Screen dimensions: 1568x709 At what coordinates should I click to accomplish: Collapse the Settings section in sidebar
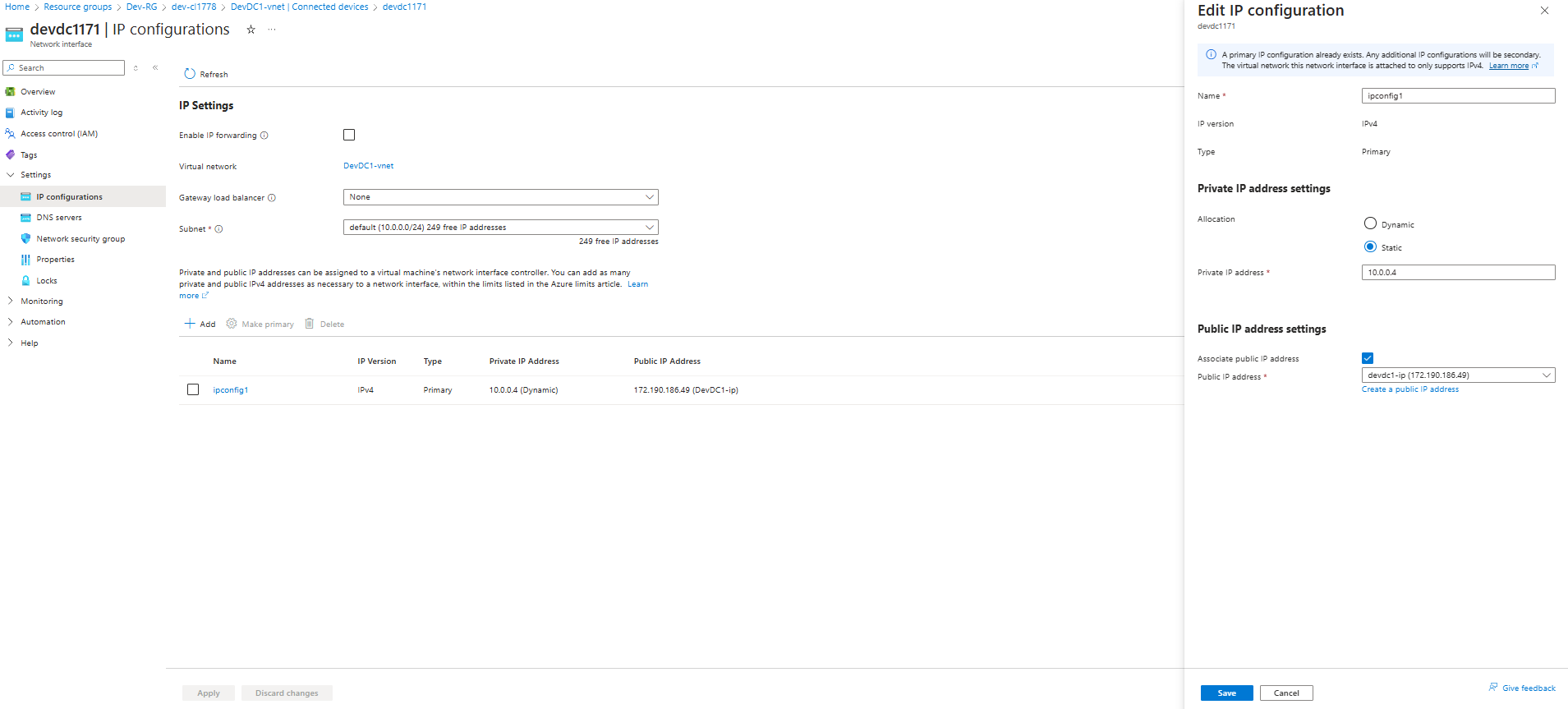[11, 175]
